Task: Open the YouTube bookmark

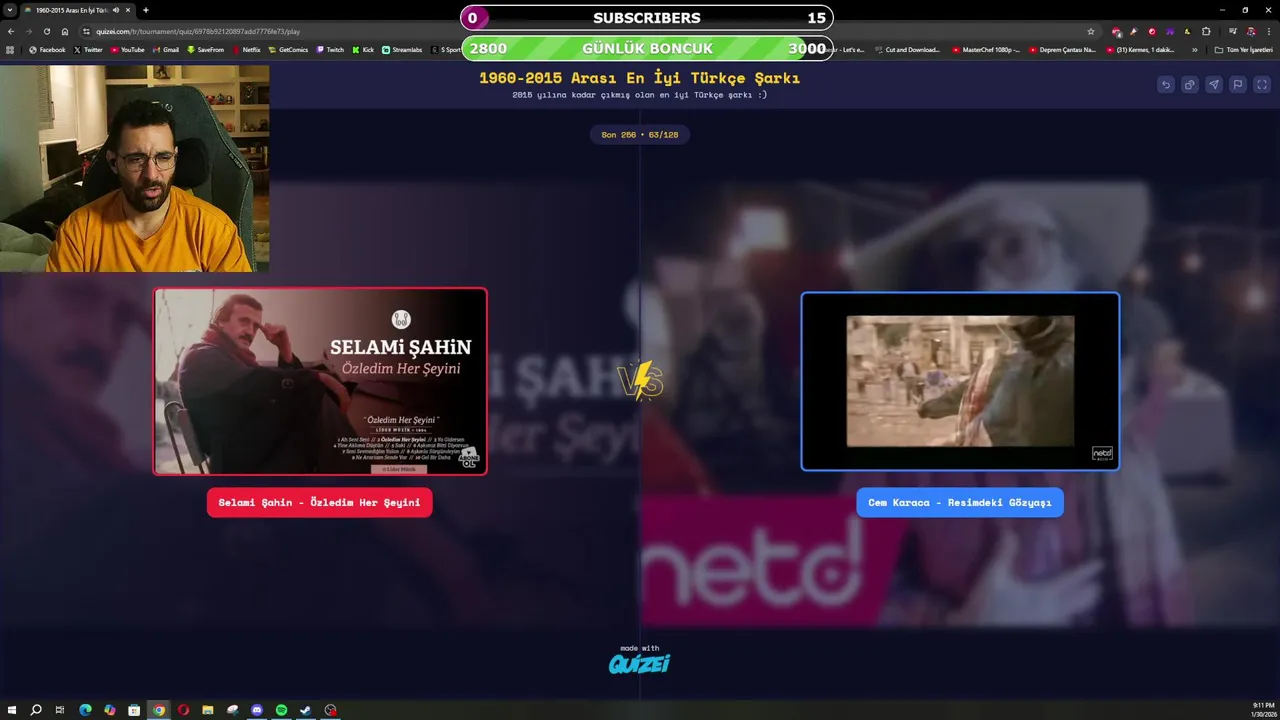Action: (x=128, y=49)
